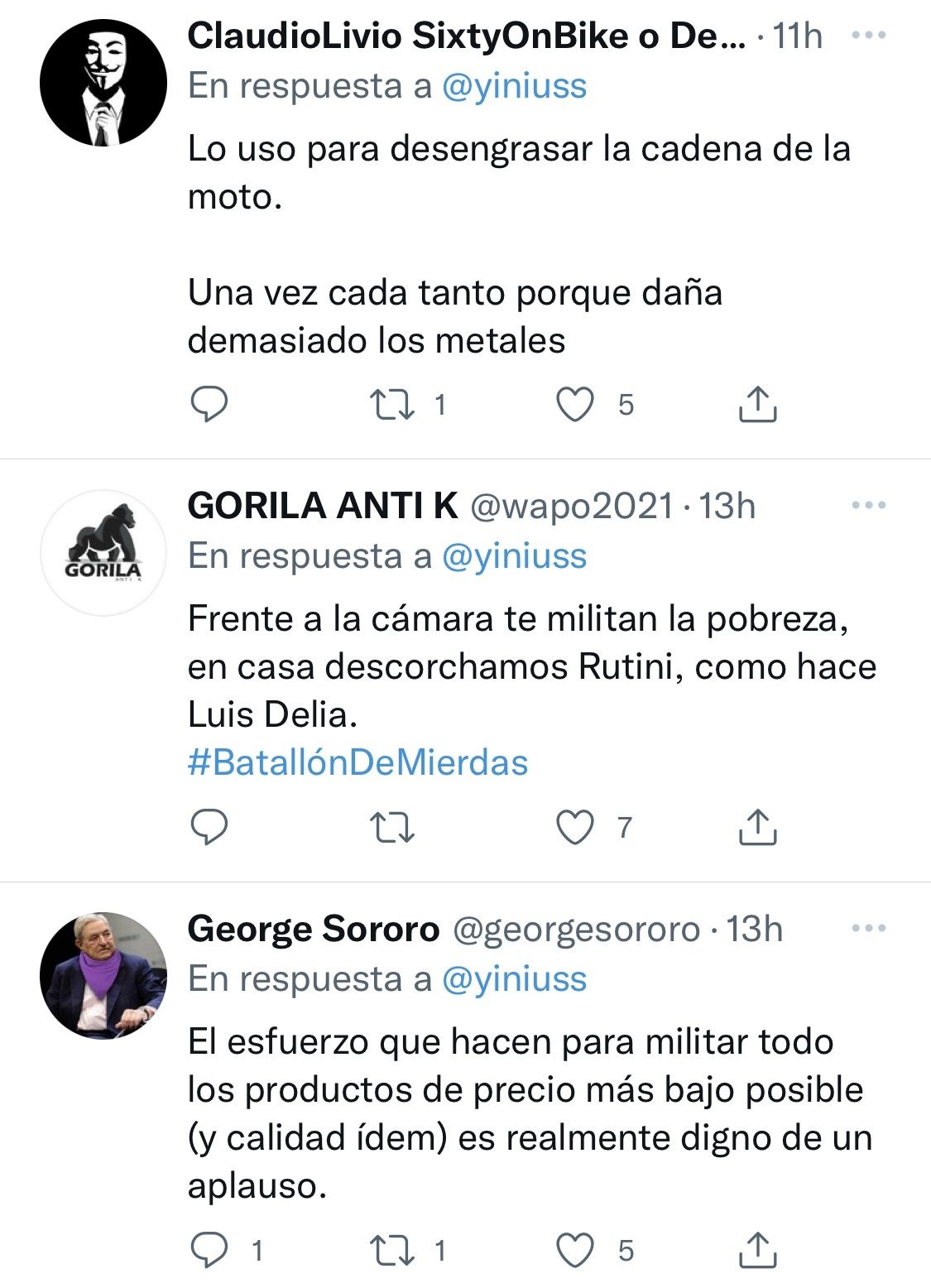This screenshot has height=1288, width=931.
Task: Like GORILA ANTI K's tweet
Action: coord(574,827)
